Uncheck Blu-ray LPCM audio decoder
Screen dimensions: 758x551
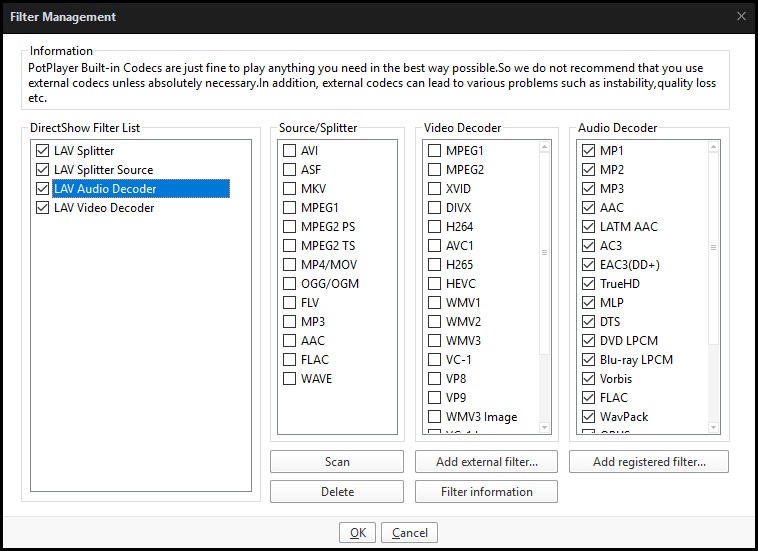[588, 360]
